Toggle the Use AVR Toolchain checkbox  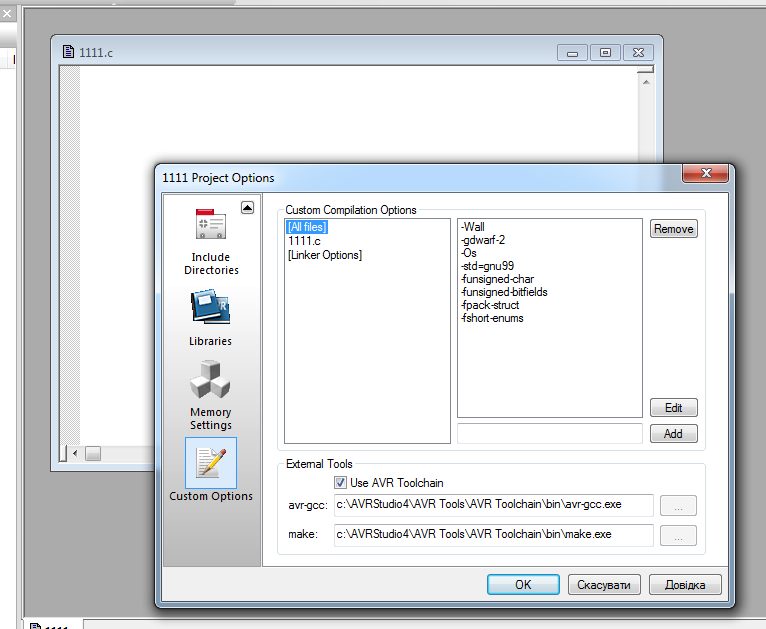tap(340, 483)
